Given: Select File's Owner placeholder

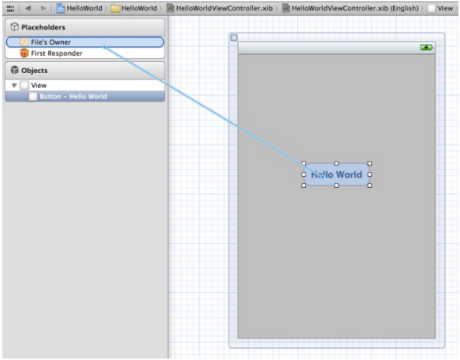Looking at the screenshot, I should click(85, 42).
